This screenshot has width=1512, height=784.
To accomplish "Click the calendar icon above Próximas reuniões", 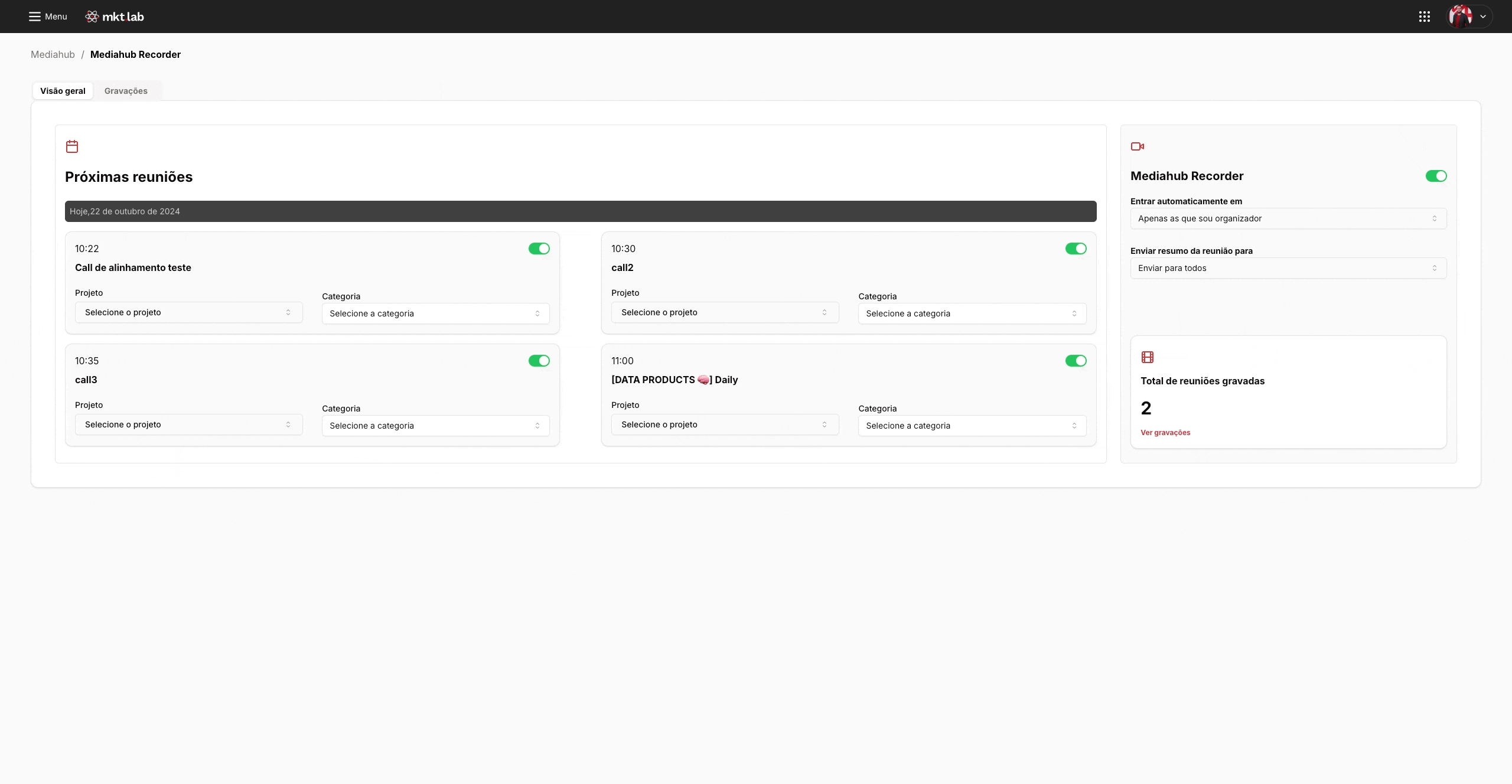I will 72,146.
